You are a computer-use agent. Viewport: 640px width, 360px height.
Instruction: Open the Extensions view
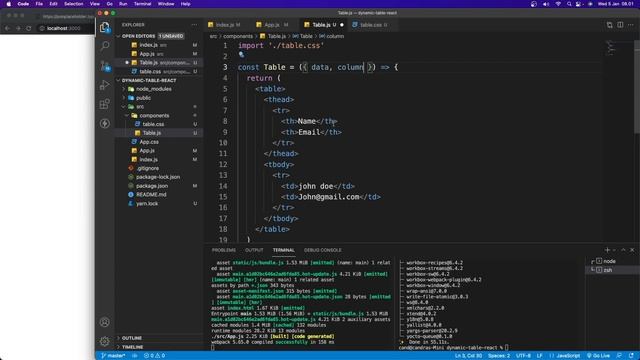point(104,104)
